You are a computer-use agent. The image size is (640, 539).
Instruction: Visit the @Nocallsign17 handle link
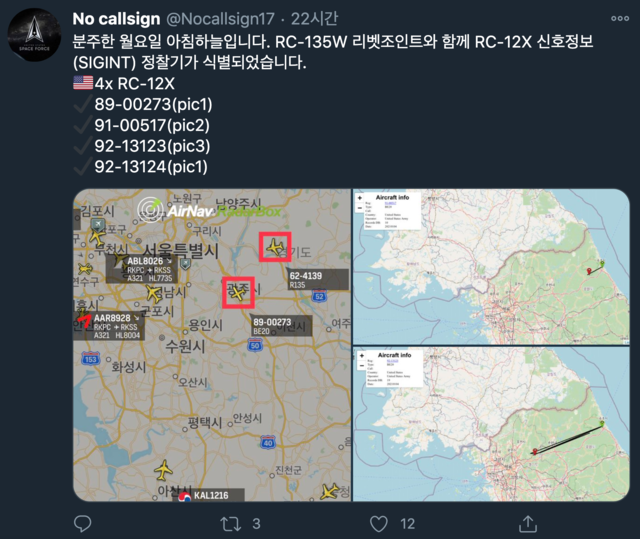220,19
